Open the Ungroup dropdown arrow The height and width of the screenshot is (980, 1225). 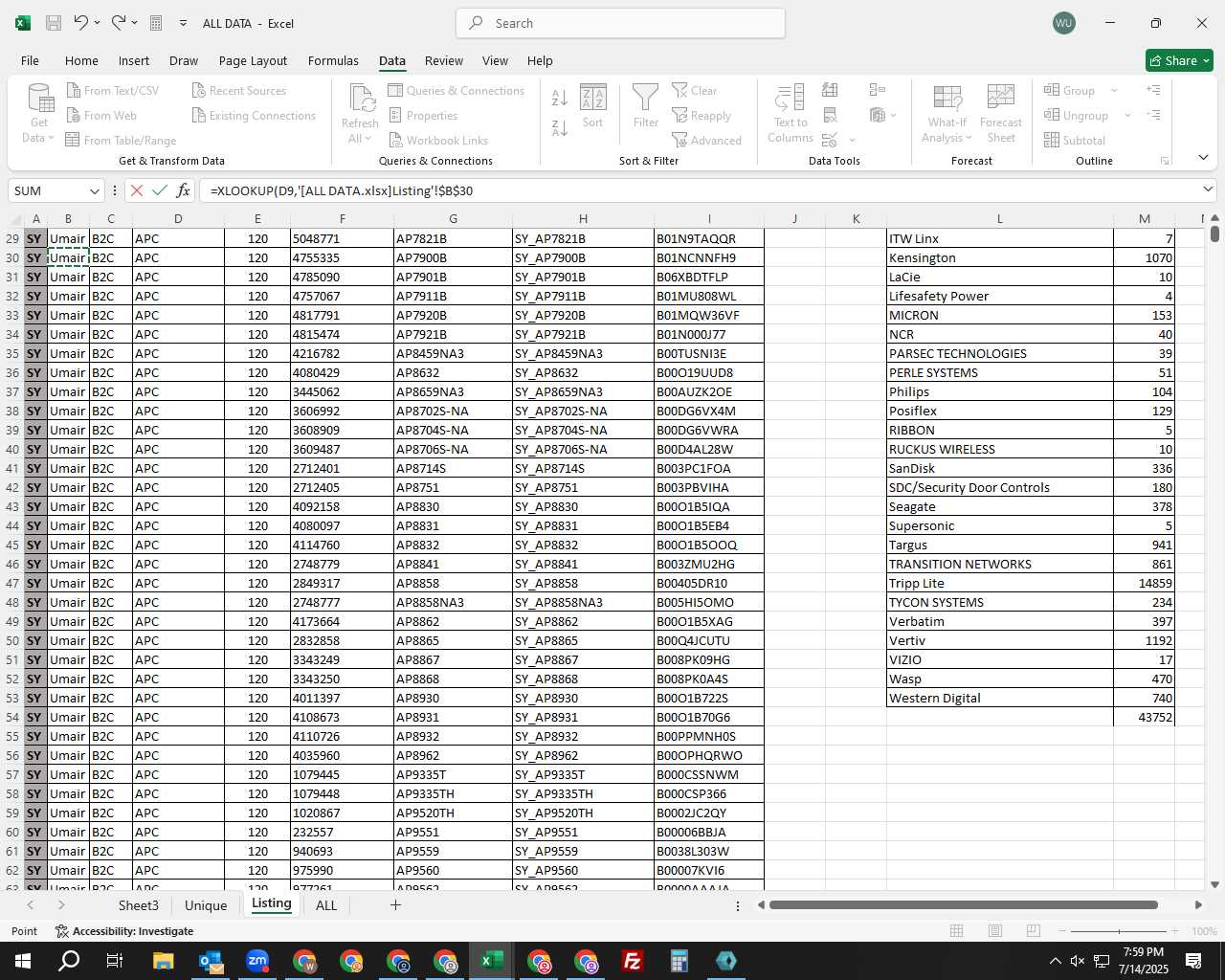point(1127,115)
